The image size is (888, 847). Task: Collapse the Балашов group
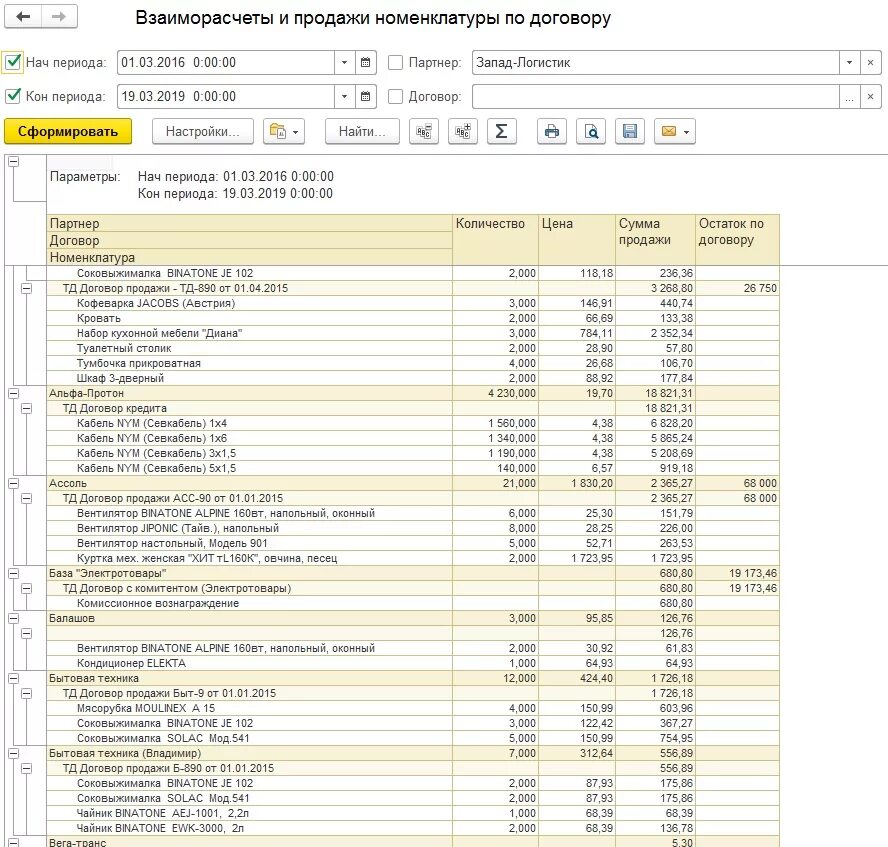13,618
